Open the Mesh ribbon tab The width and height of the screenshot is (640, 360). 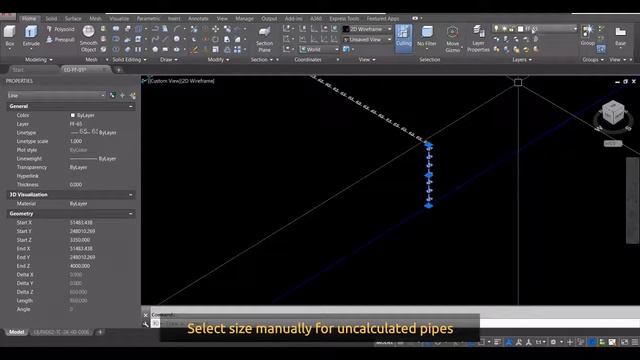95,18
